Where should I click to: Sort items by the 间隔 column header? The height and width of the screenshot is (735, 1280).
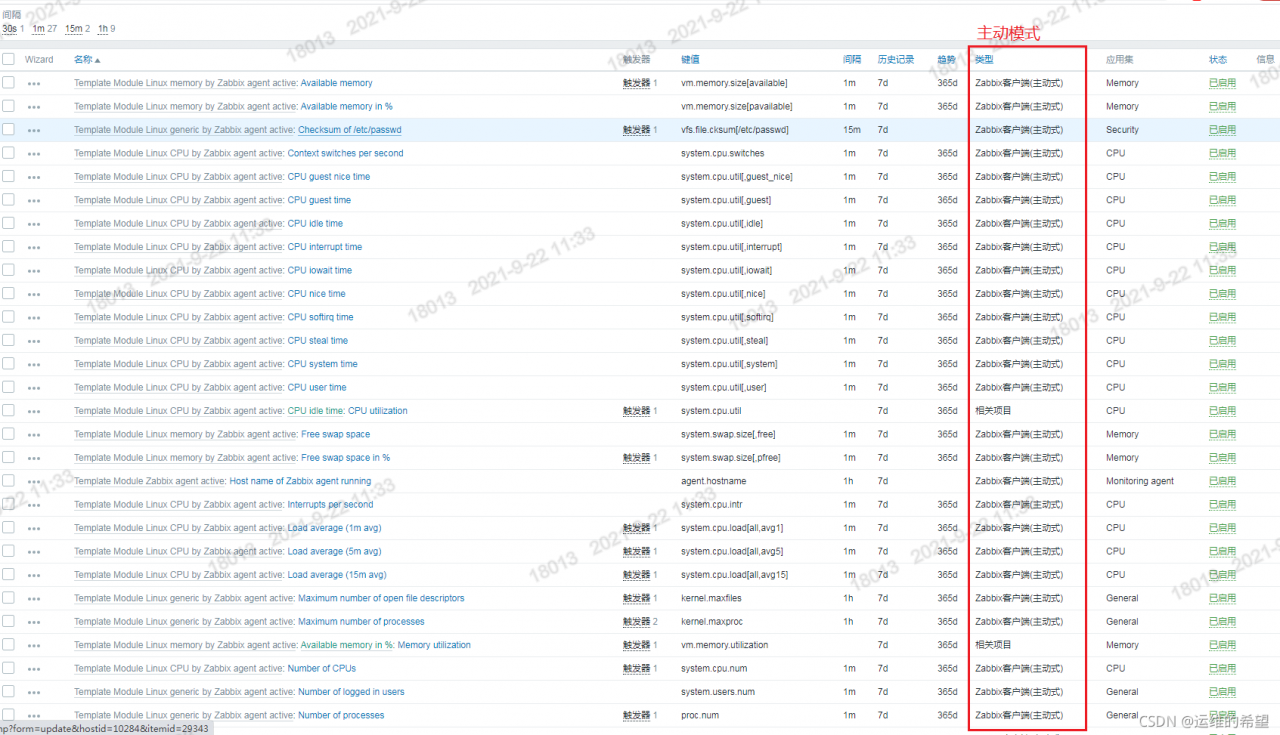(851, 60)
